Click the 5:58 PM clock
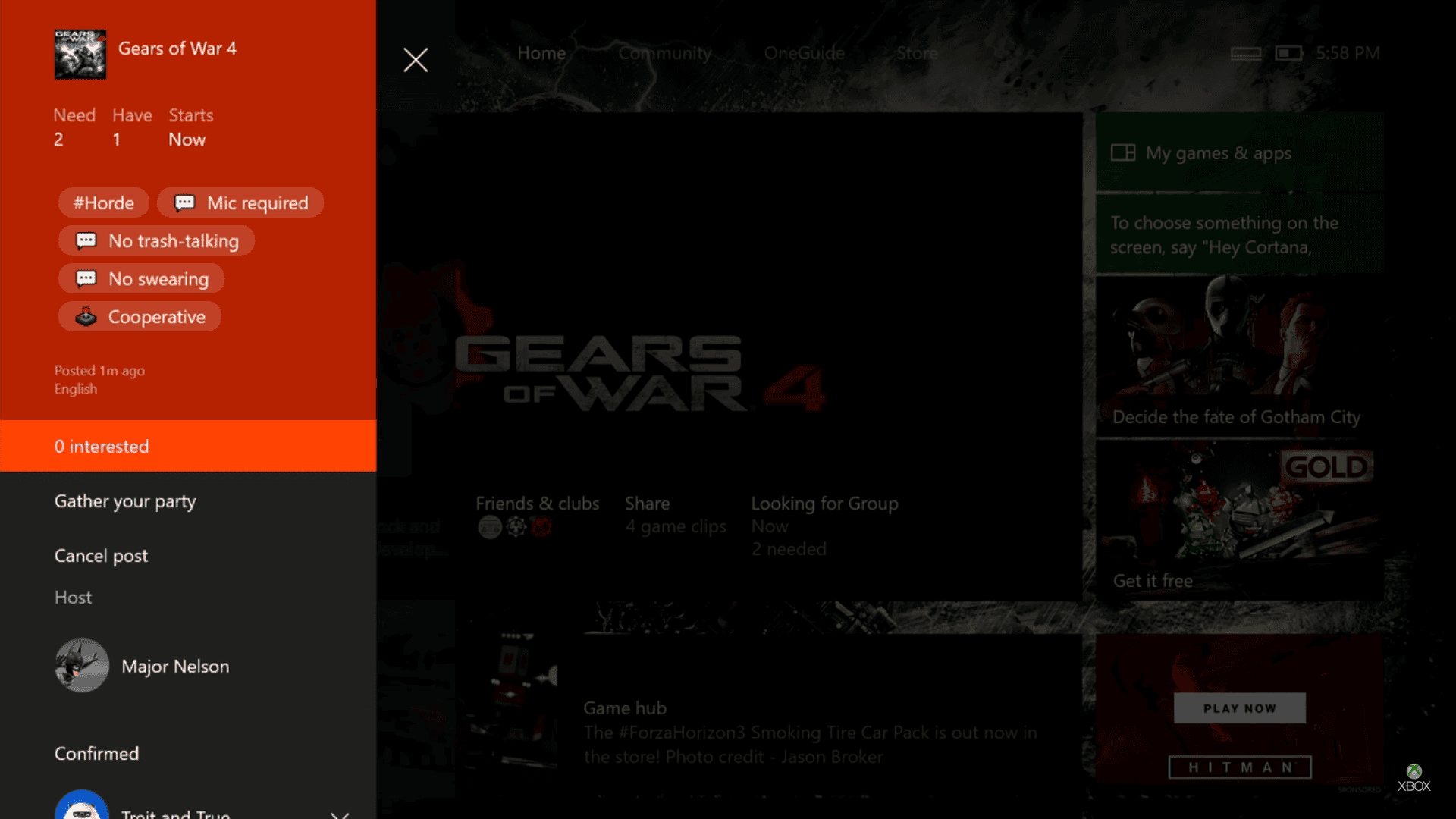 1348,53
